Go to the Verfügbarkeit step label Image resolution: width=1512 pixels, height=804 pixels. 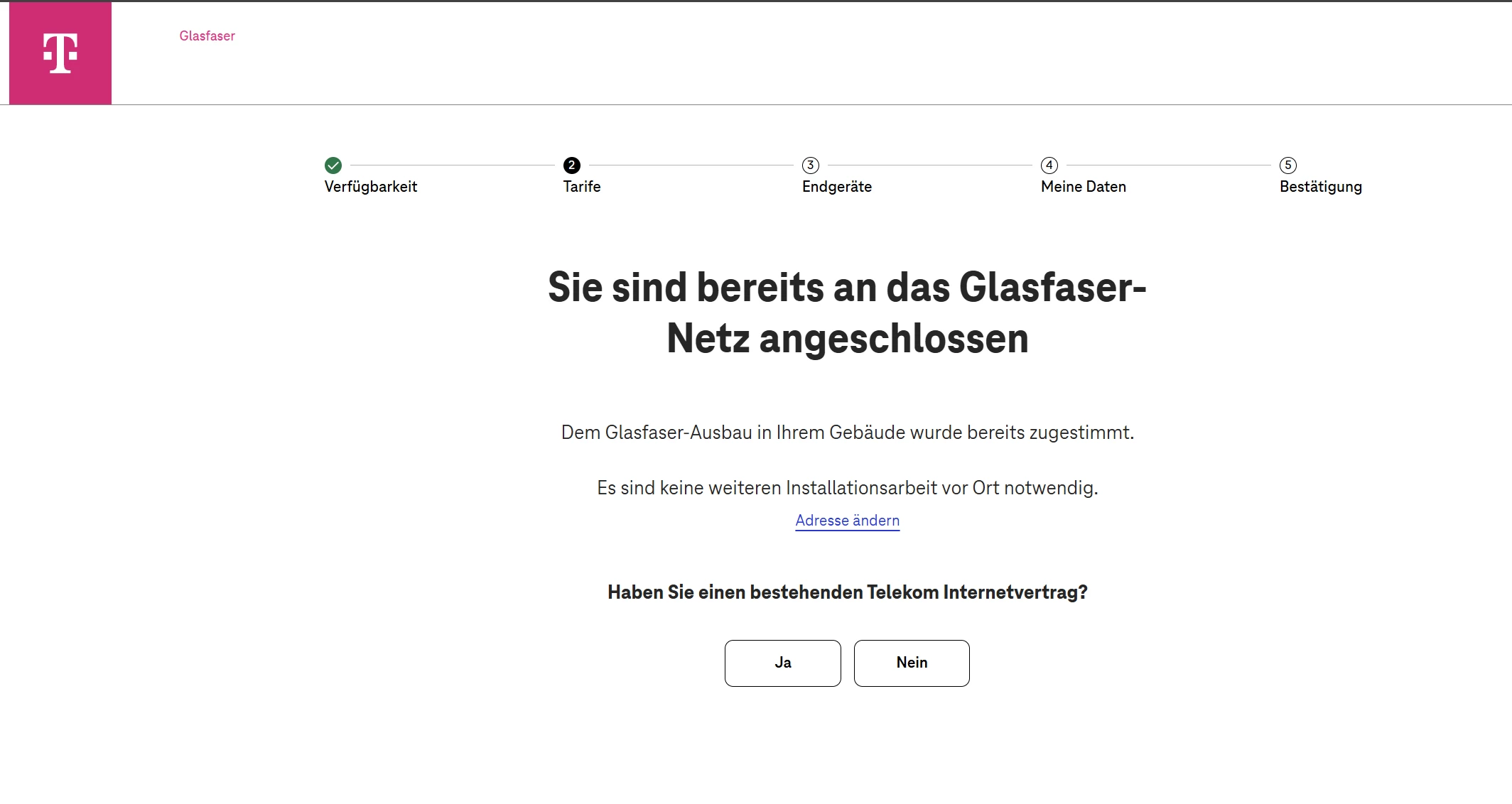[370, 187]
